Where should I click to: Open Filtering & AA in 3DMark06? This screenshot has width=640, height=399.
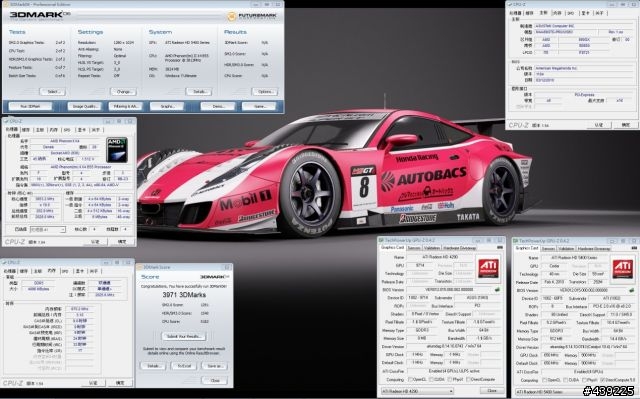pyautogui.click(x=125, y=106)
